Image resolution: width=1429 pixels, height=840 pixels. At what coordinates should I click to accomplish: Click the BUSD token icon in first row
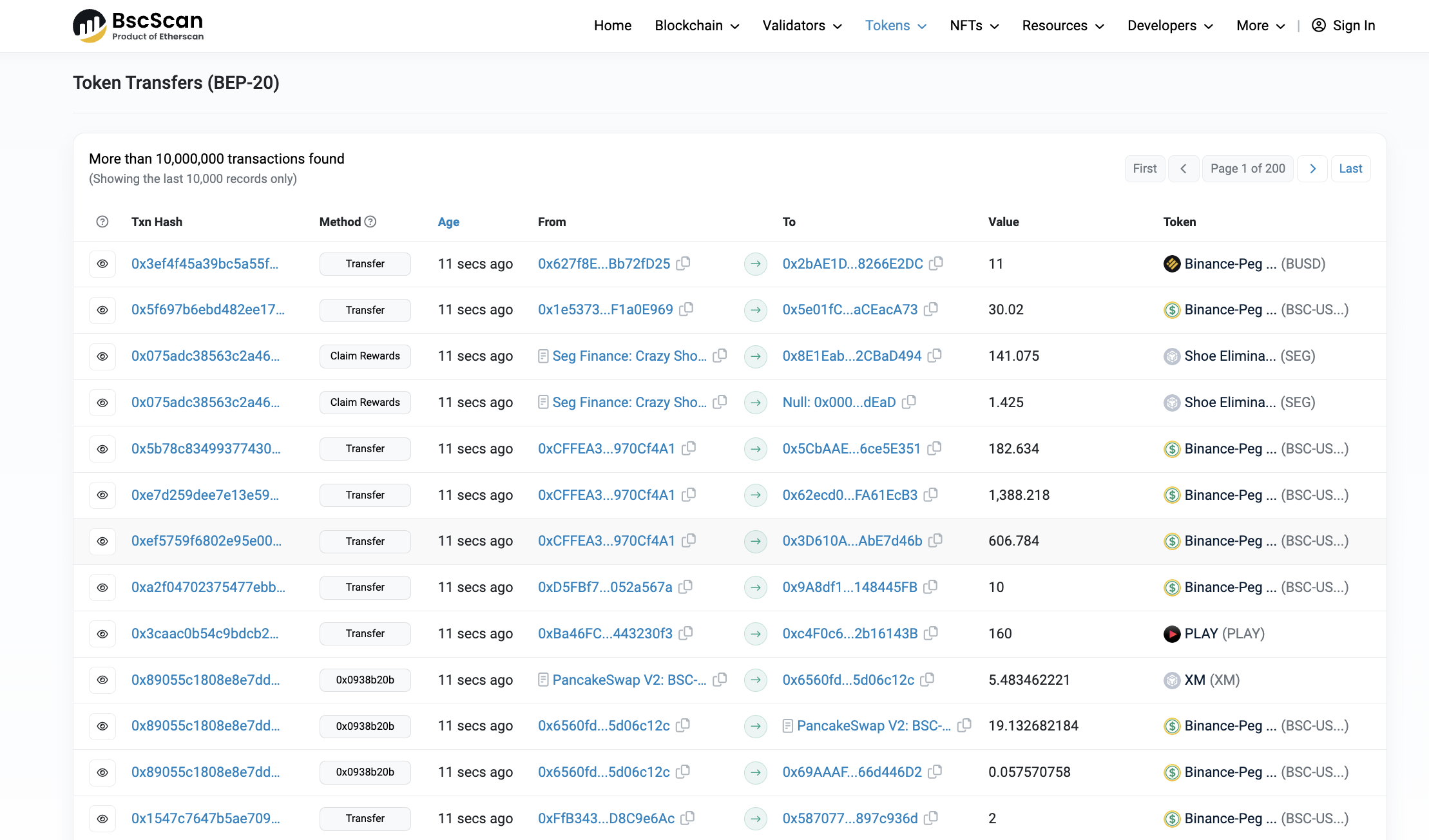[1171, 263]
